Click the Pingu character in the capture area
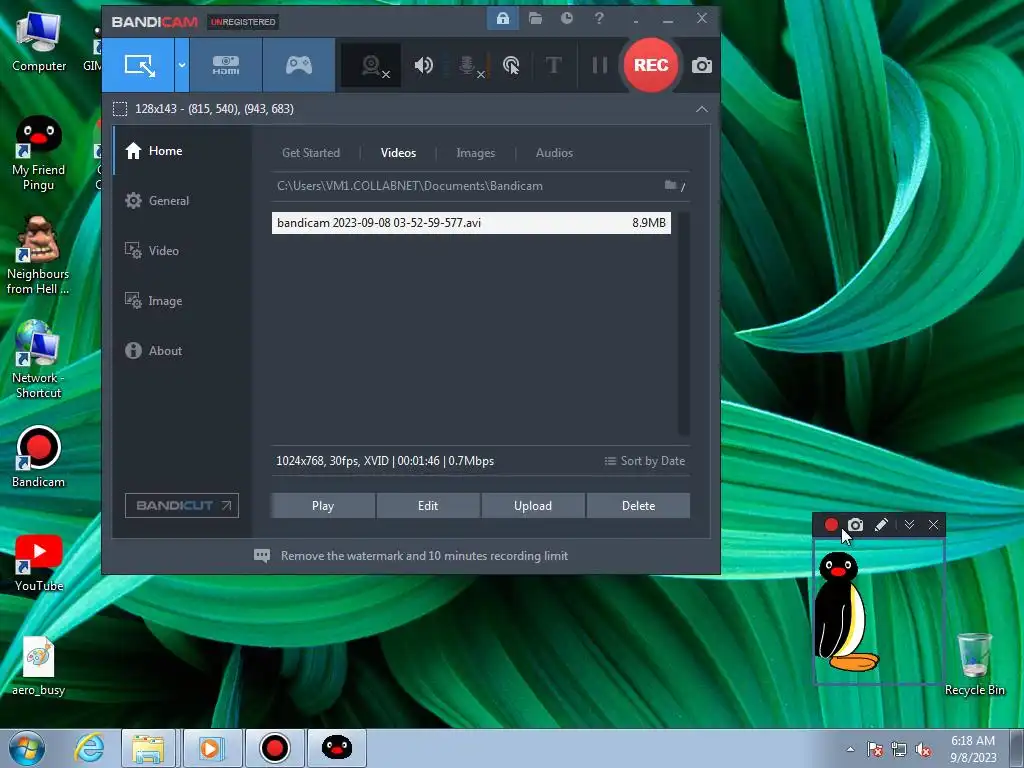Screen dimensions: 1024x768 (846, 612)
